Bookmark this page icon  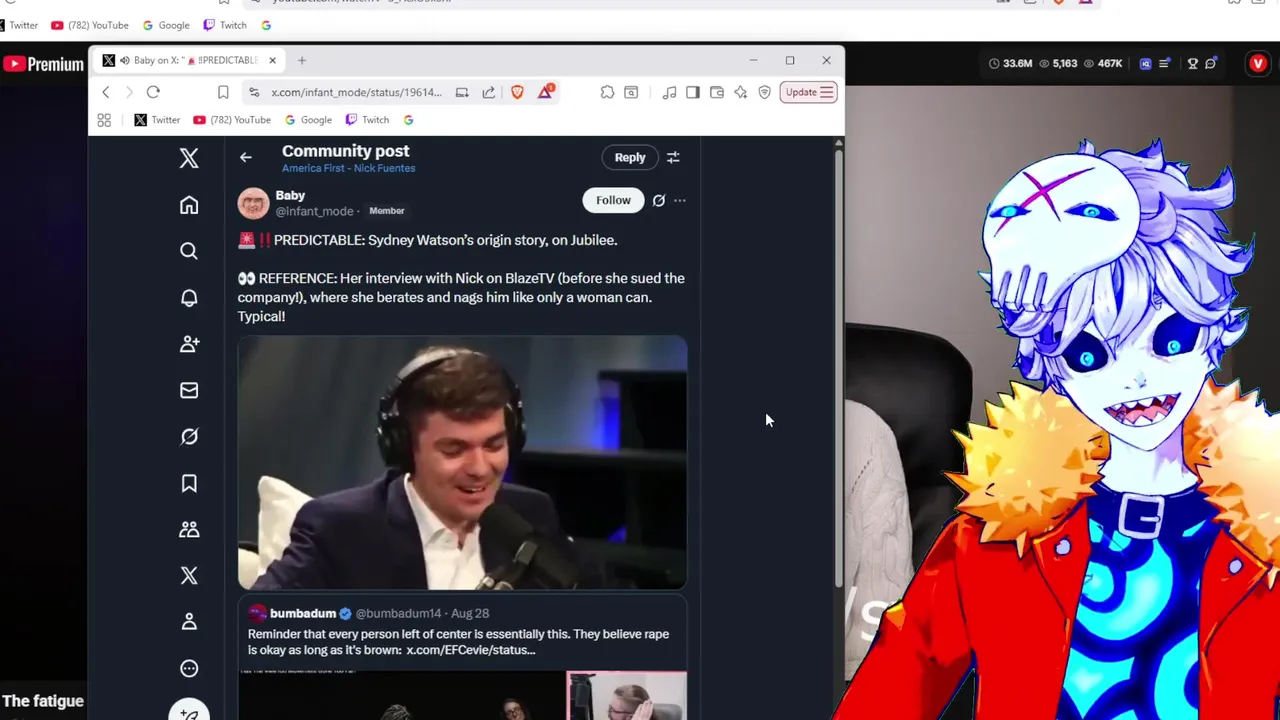coord(223,92)
